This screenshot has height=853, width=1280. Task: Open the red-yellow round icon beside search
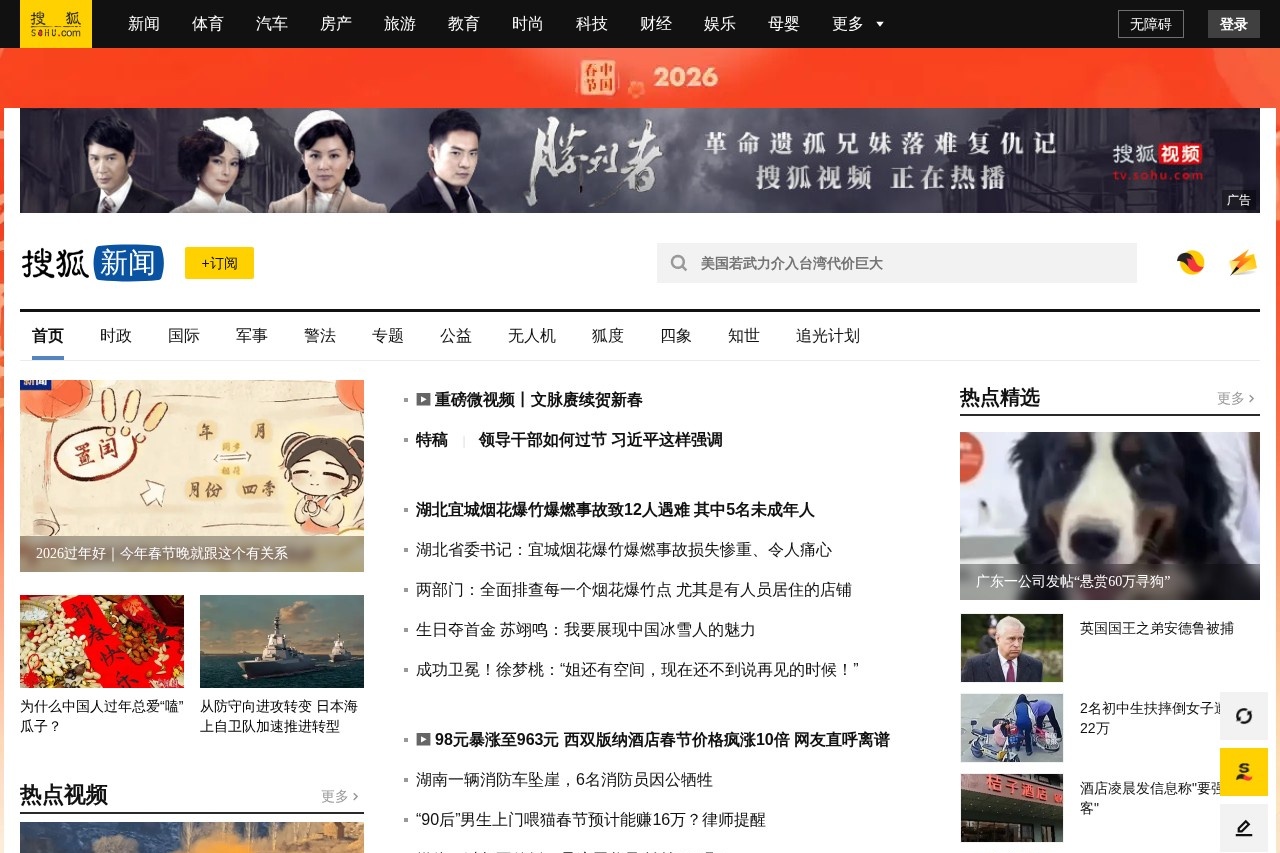1191,263
